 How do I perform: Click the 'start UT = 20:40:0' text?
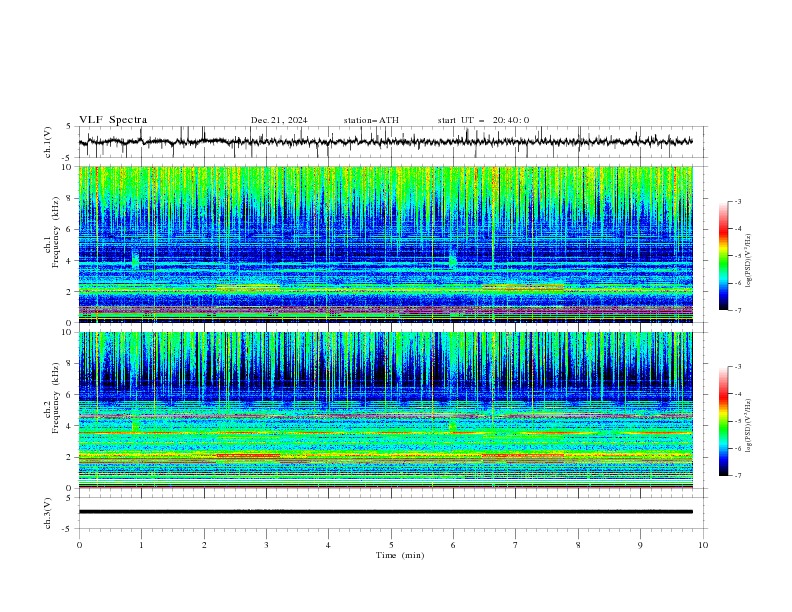[x=483, y=120]
